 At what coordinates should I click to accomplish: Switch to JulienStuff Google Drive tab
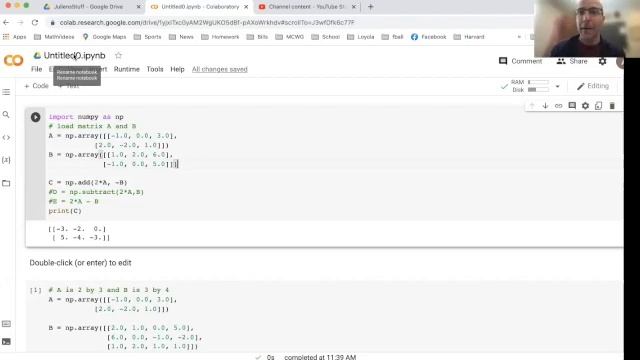point(88,7)
